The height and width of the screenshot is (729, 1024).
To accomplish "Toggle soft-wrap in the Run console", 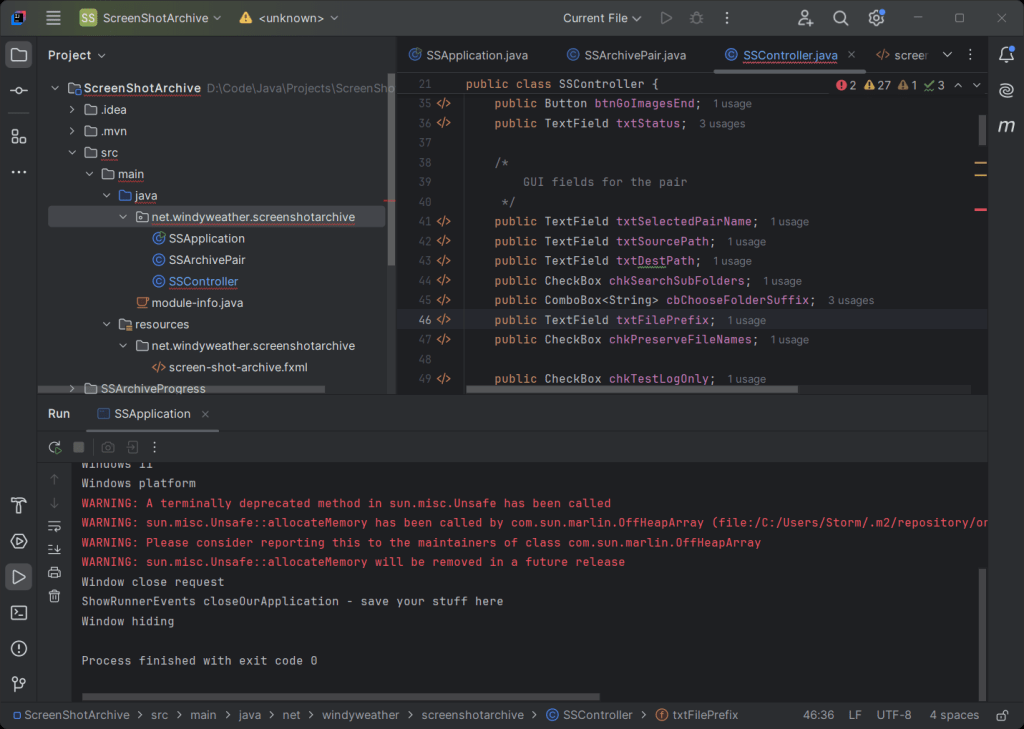I will point(55,525).
